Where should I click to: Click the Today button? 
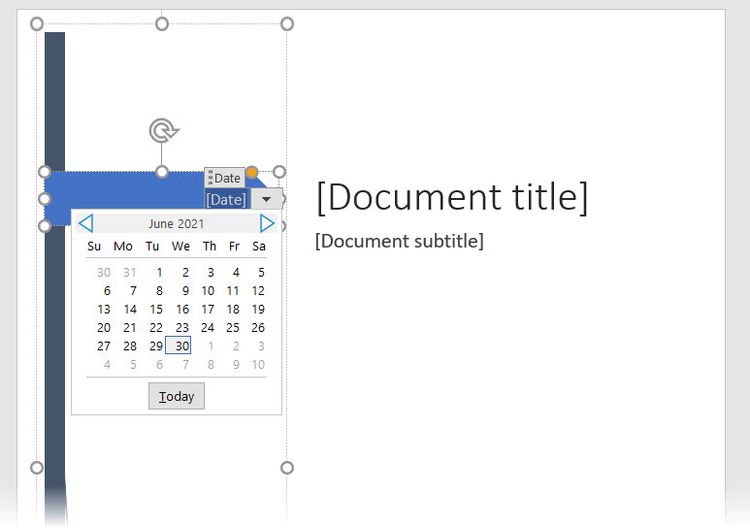176,396
